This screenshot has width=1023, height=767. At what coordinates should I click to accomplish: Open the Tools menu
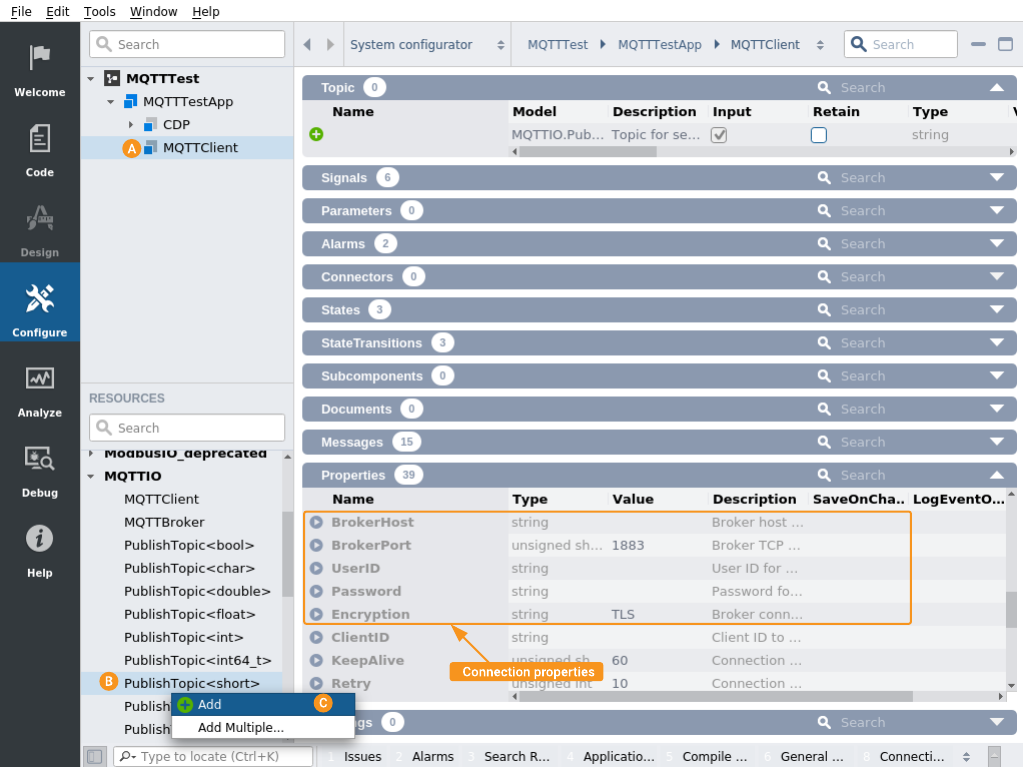pyautogui.click(x=99, y=11)
